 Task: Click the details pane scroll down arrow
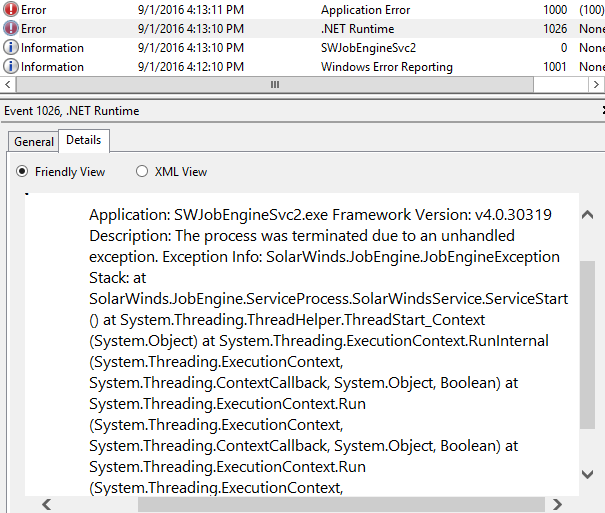(x=587, y=474)
